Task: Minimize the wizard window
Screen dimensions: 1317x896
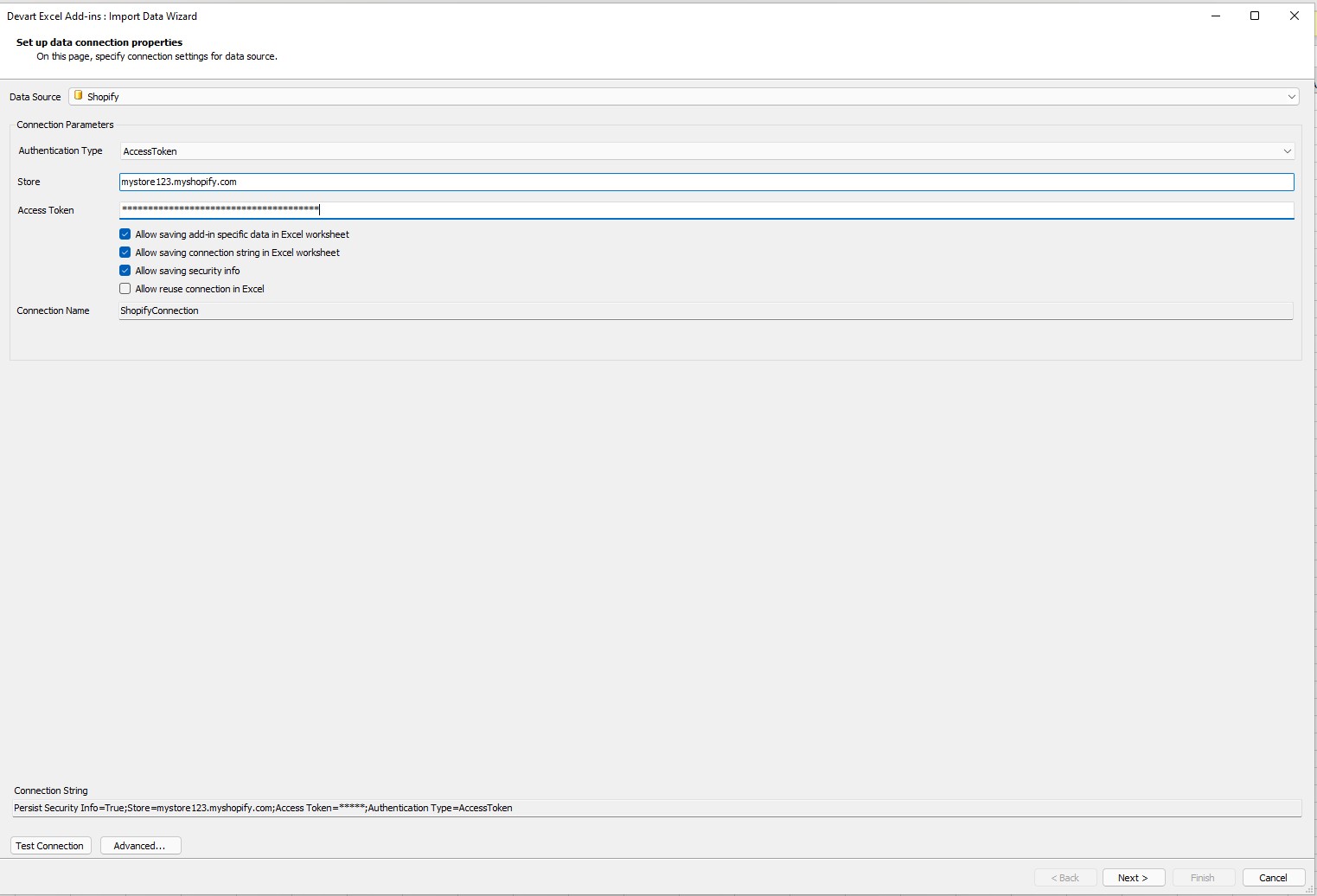Action: pyautogui.click(x=1216, y=16)
